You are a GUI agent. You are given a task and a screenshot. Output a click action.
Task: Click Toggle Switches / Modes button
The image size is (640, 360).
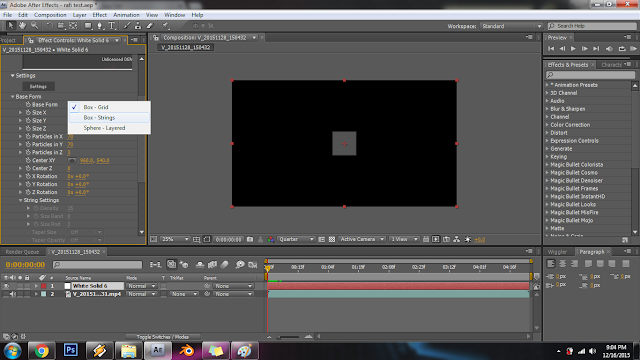tap(162, 337)
